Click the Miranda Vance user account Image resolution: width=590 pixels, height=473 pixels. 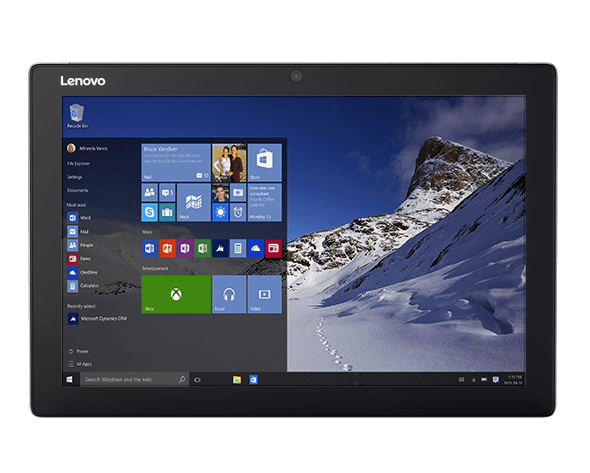87,148
